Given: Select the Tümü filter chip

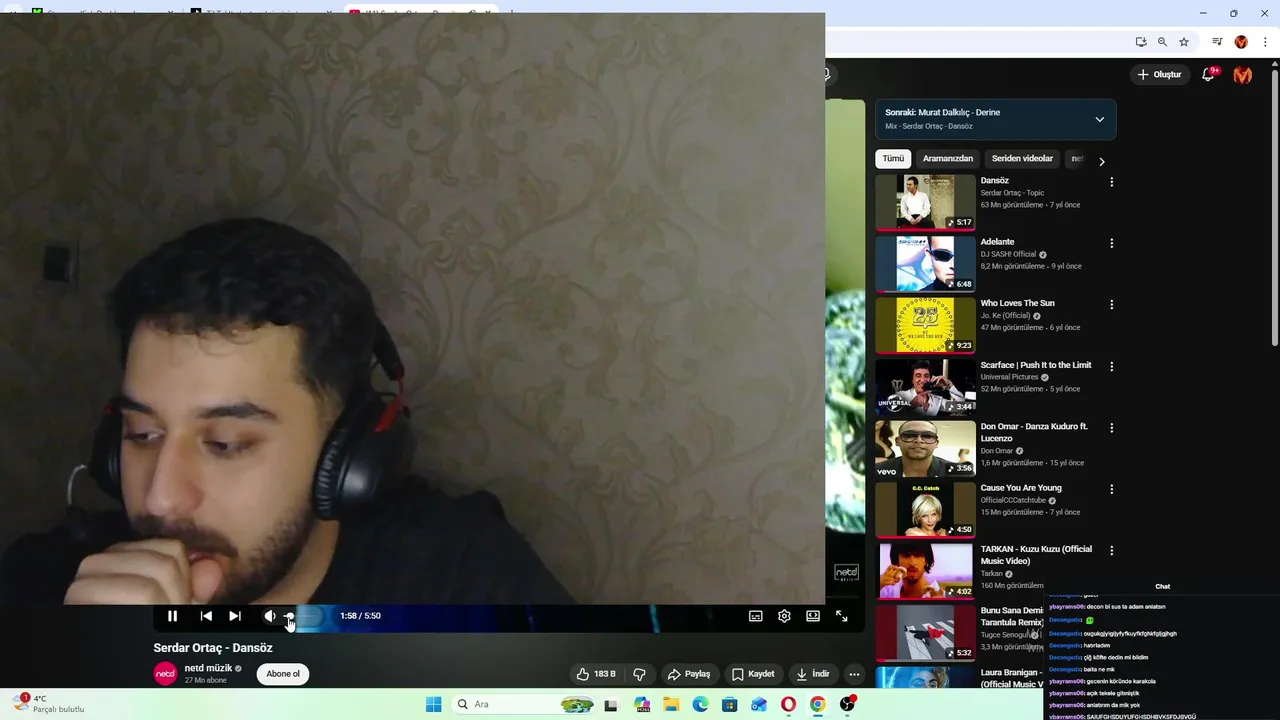Looking at the screenshot, I should (x=893, y=159).
